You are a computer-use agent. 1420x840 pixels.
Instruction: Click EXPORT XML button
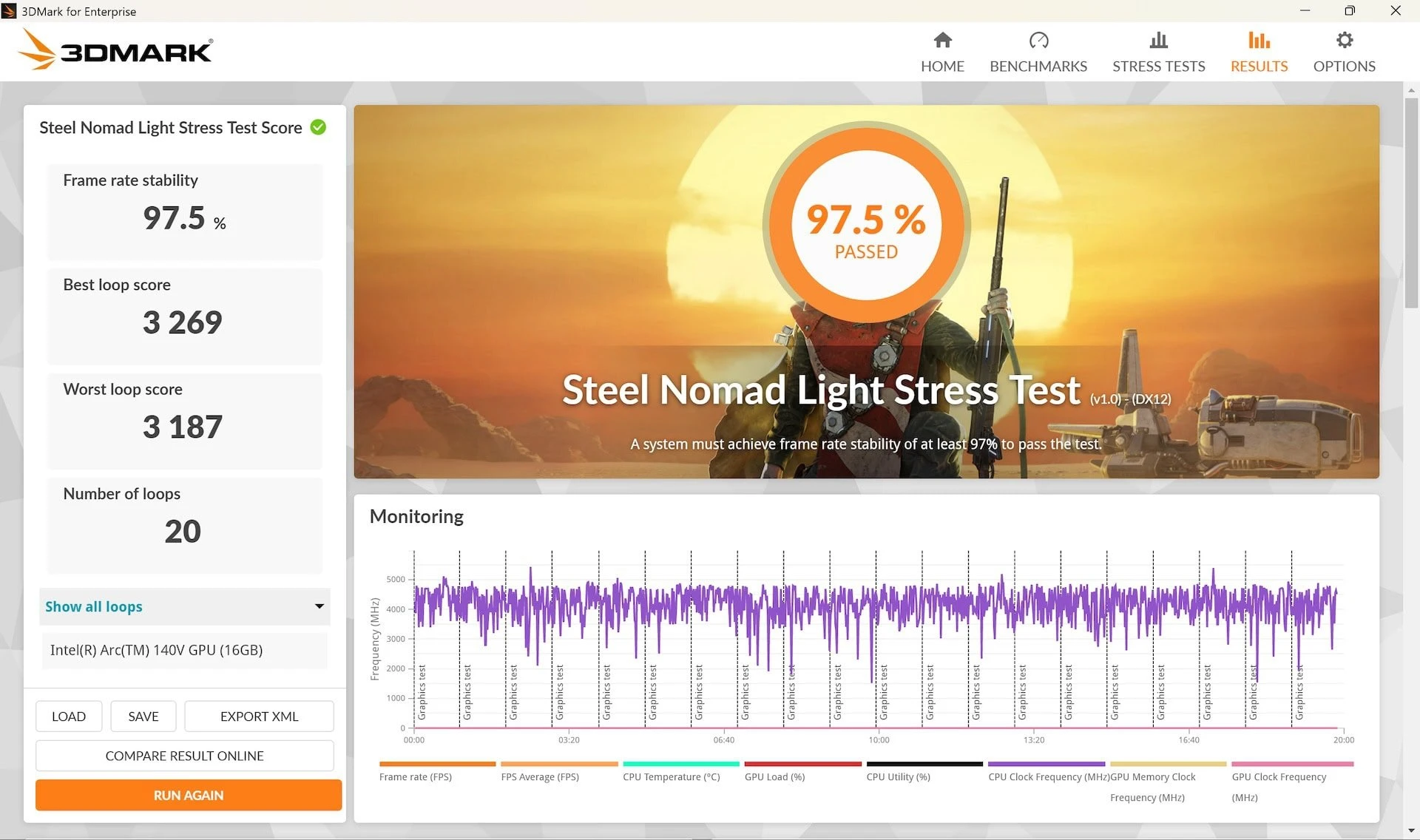click(259, 717)
